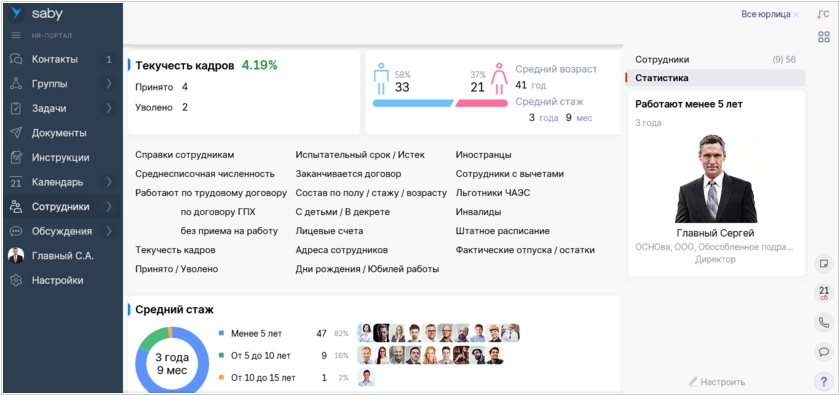Click the Задачи clipboard icon

pyautogui.click(x=16, y=109)
